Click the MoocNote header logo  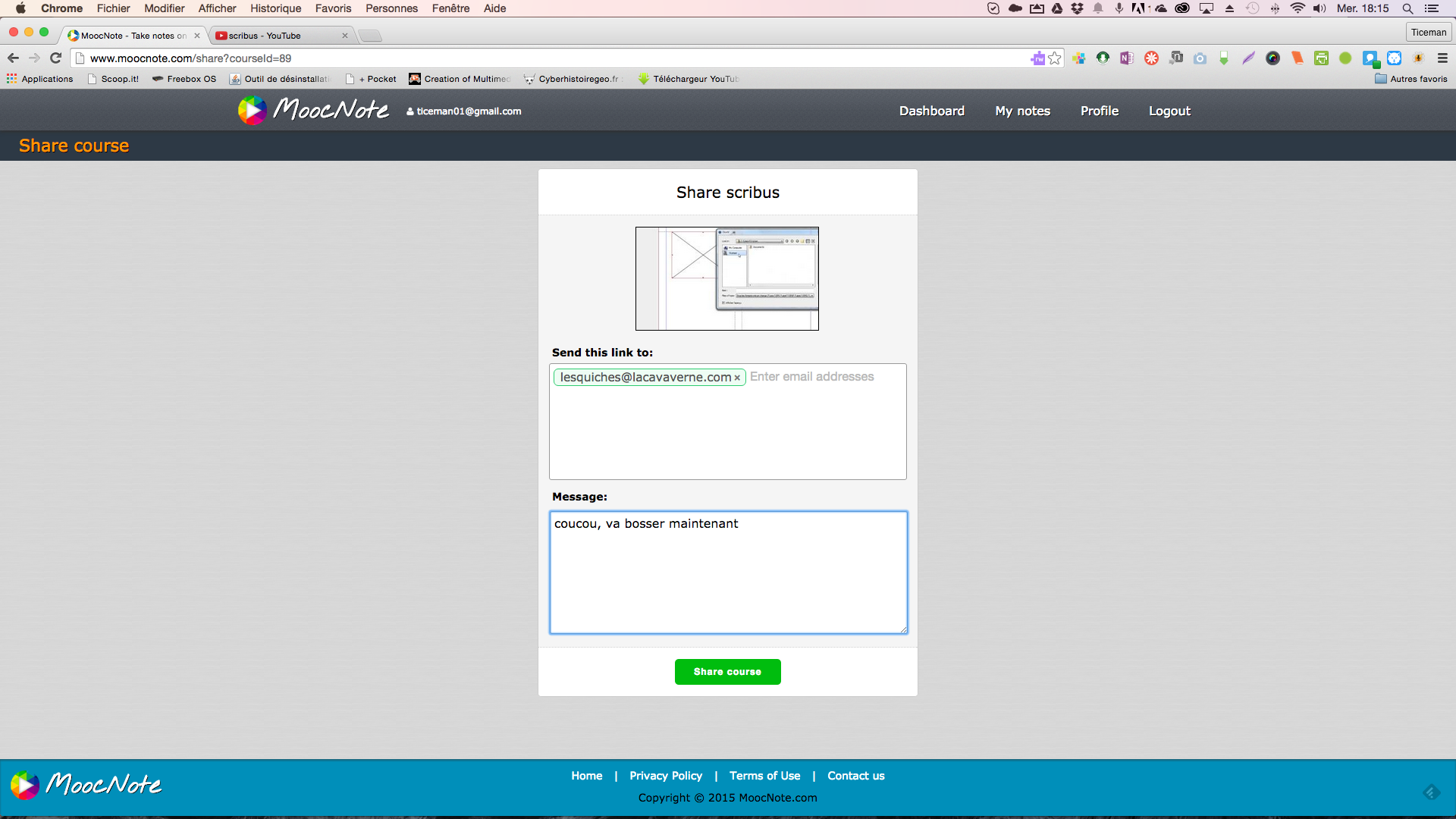(313, 110)
